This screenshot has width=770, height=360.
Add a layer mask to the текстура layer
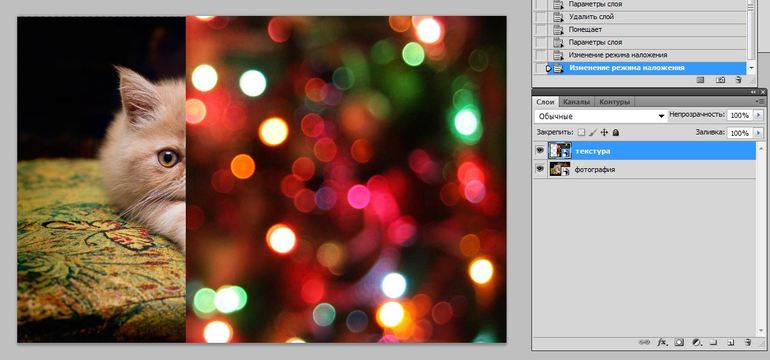tap(679, 342)
